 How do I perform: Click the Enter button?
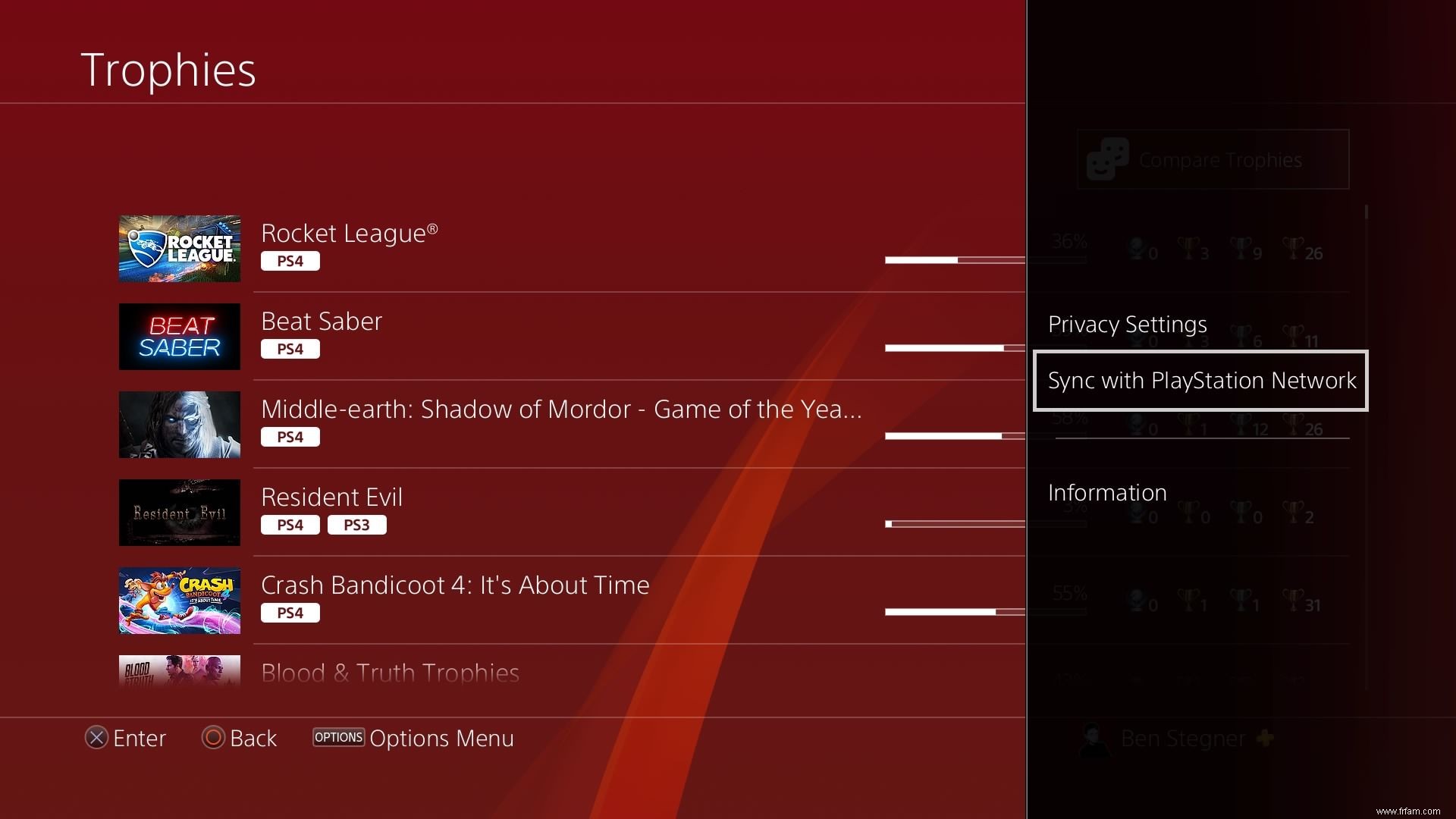(96, 738)
